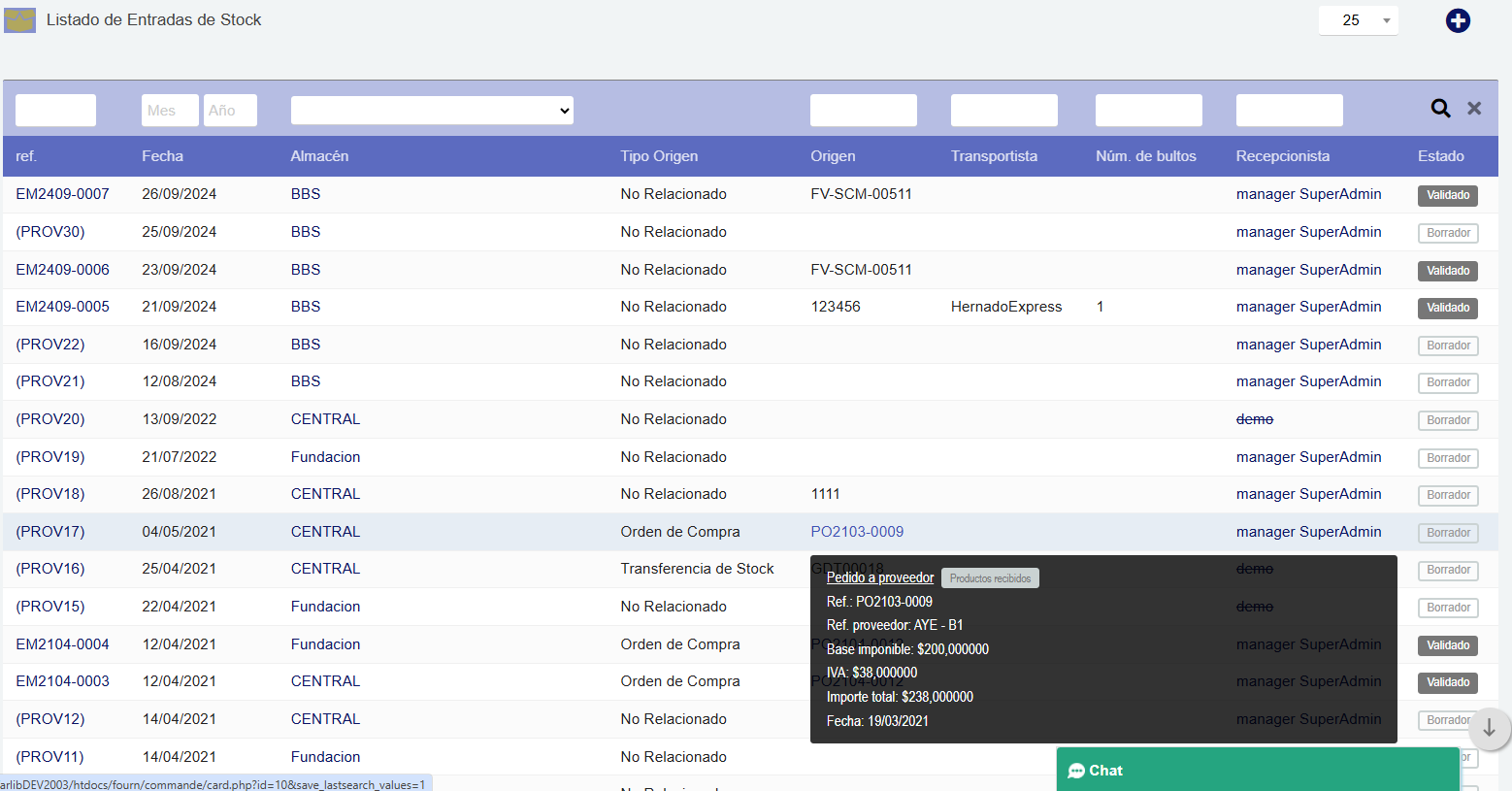Image resolution: width=1512 pixels, height=791 pixels.
Task: Sort by Fecha column header
Action: click(162, 156)
